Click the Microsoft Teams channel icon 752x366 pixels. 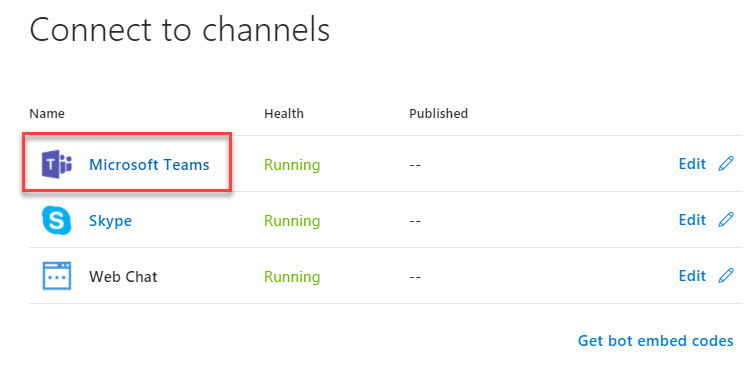pos(57,164)
